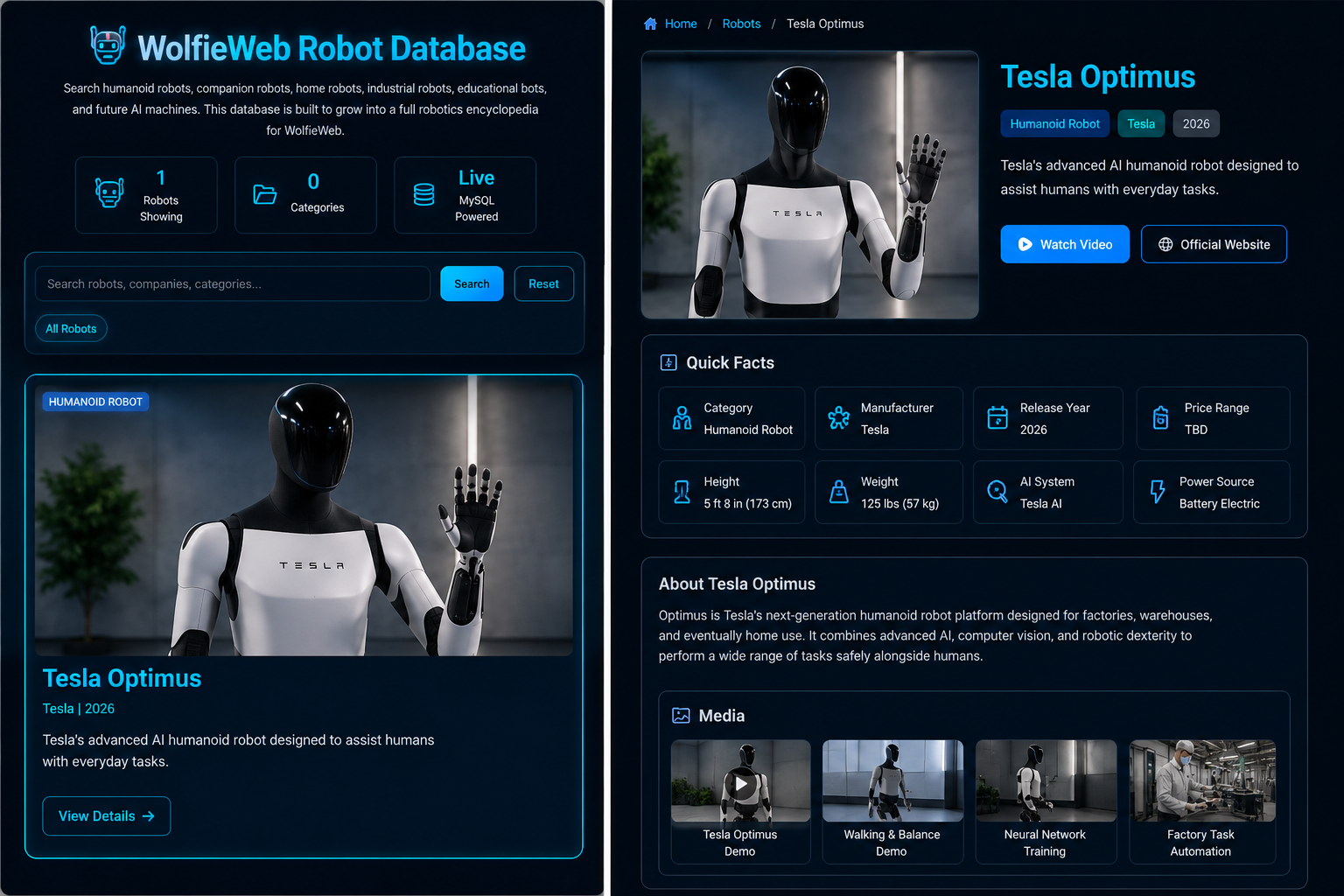Play the Tesla Optimus Demo video thumbnail
This screenshot has height=896, width=1344.
click(741, 781)
